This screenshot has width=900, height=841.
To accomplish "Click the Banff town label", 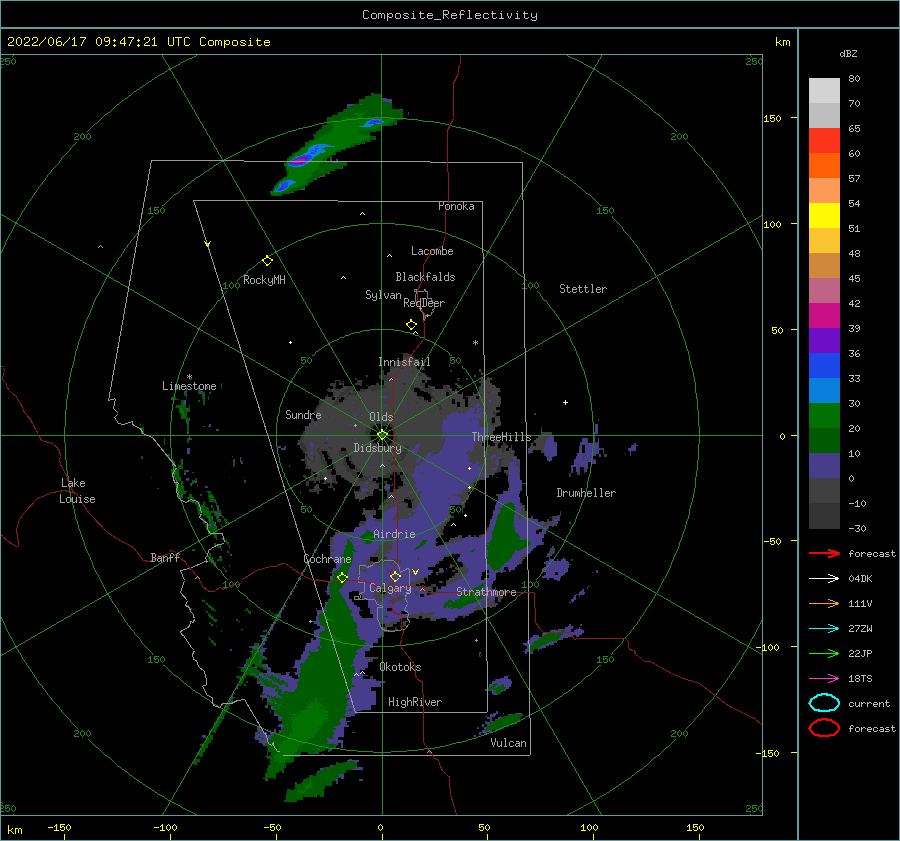I will [165, 557].
